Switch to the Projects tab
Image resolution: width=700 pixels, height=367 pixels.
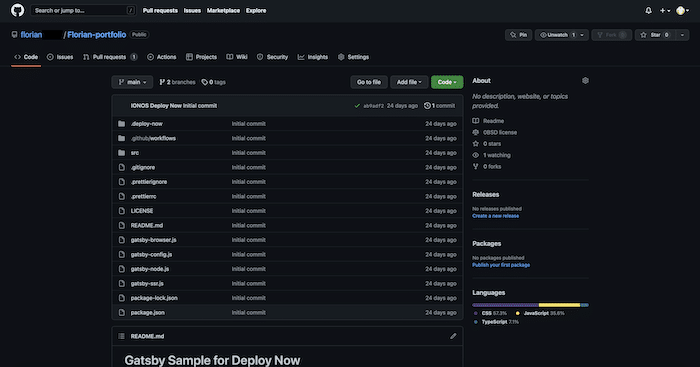tap(201, 57)
